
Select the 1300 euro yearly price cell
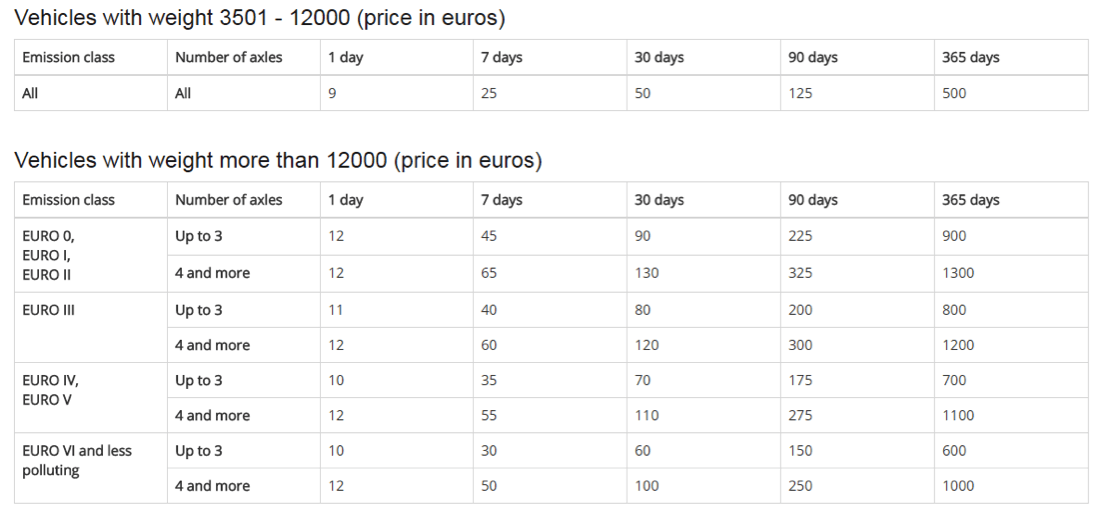(x=958, y=273)
